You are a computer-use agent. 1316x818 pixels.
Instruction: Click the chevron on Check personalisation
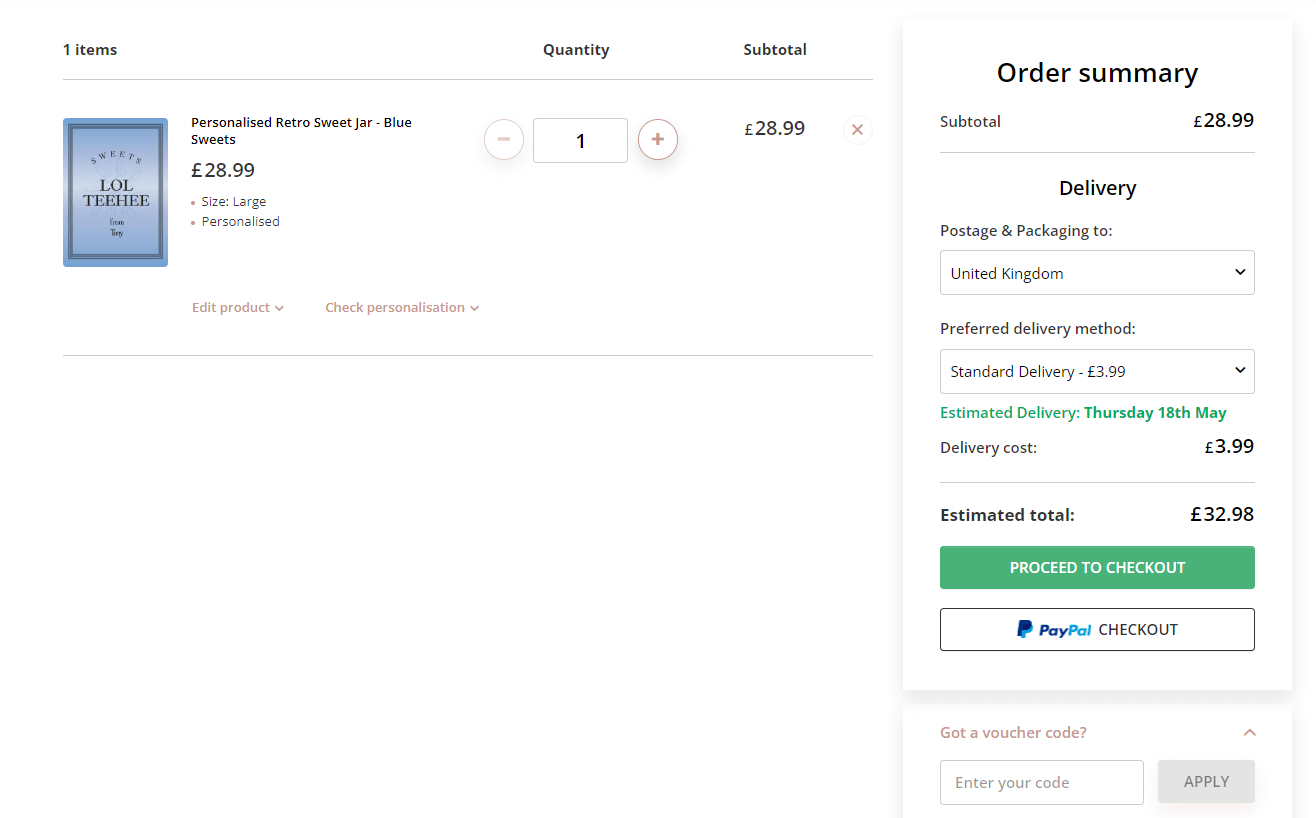(475, 307)
